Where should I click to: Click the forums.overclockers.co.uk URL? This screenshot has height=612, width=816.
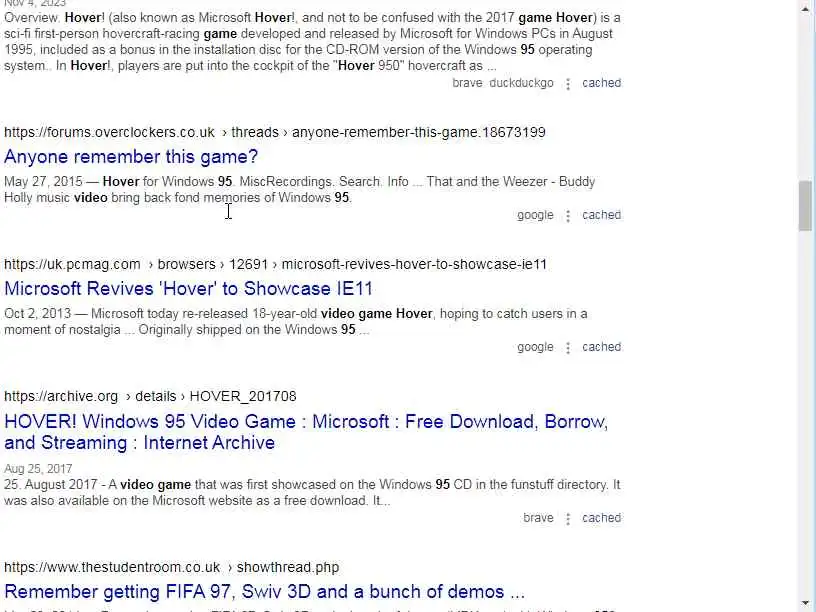[109, 132]
